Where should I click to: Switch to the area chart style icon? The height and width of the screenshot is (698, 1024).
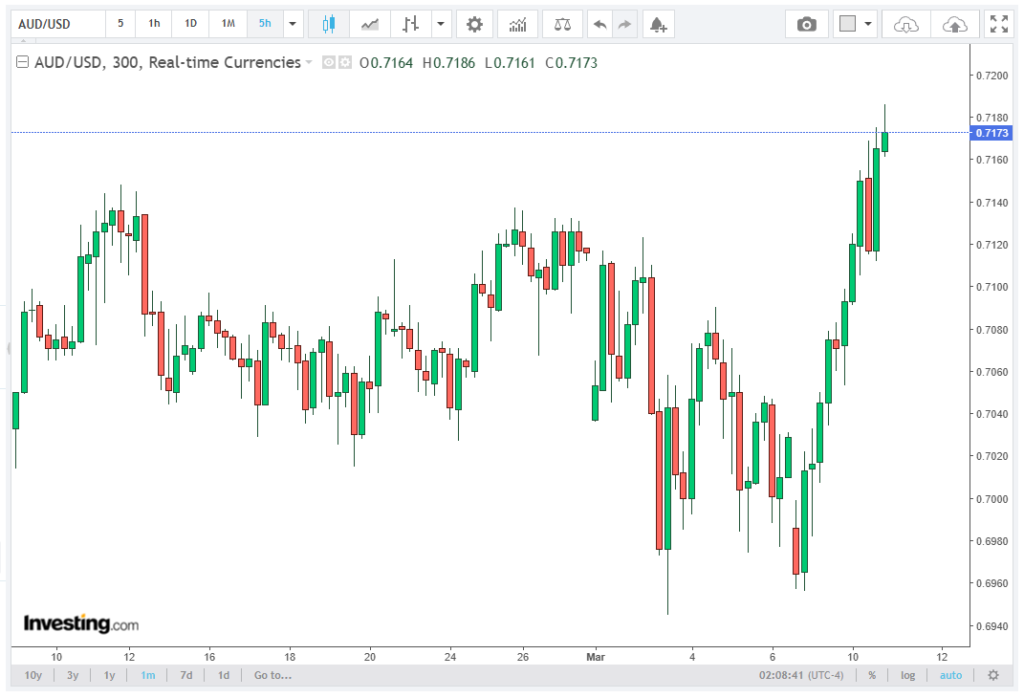(370, 23)
